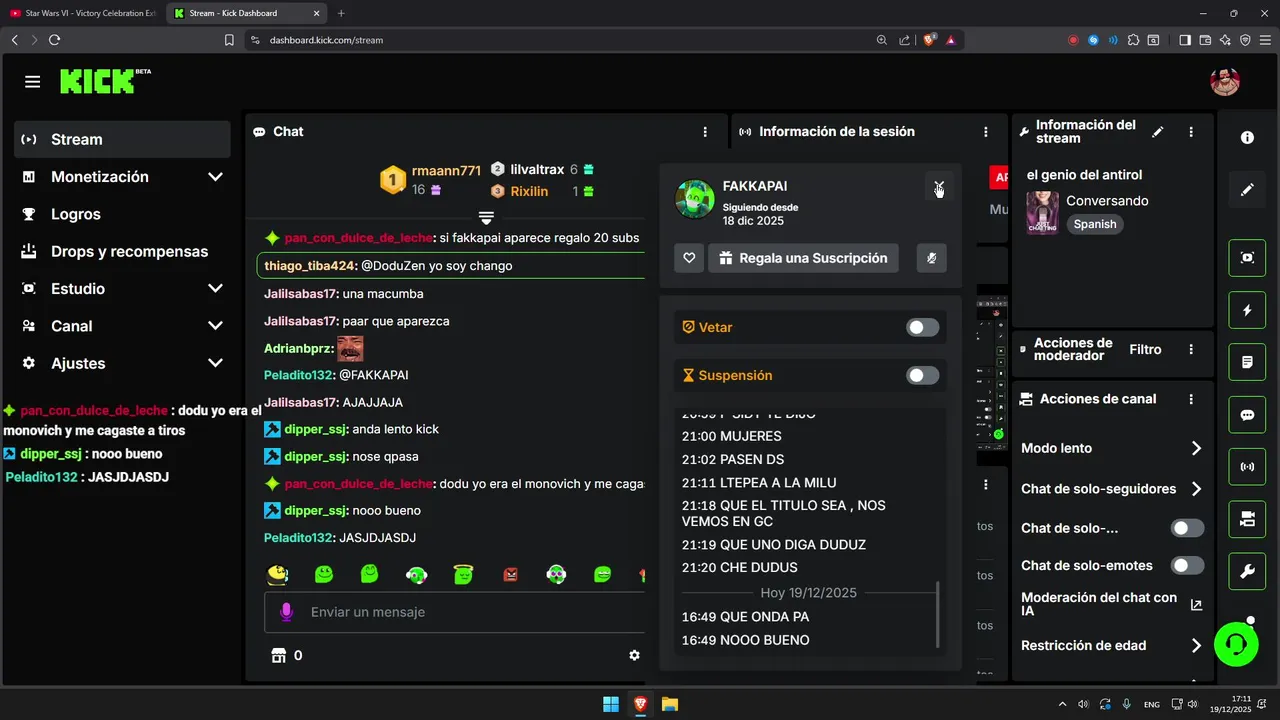Click the document notes icon in right sidebar
The height and width of the screenshot is (720, 1280).
click(1247, 362)
